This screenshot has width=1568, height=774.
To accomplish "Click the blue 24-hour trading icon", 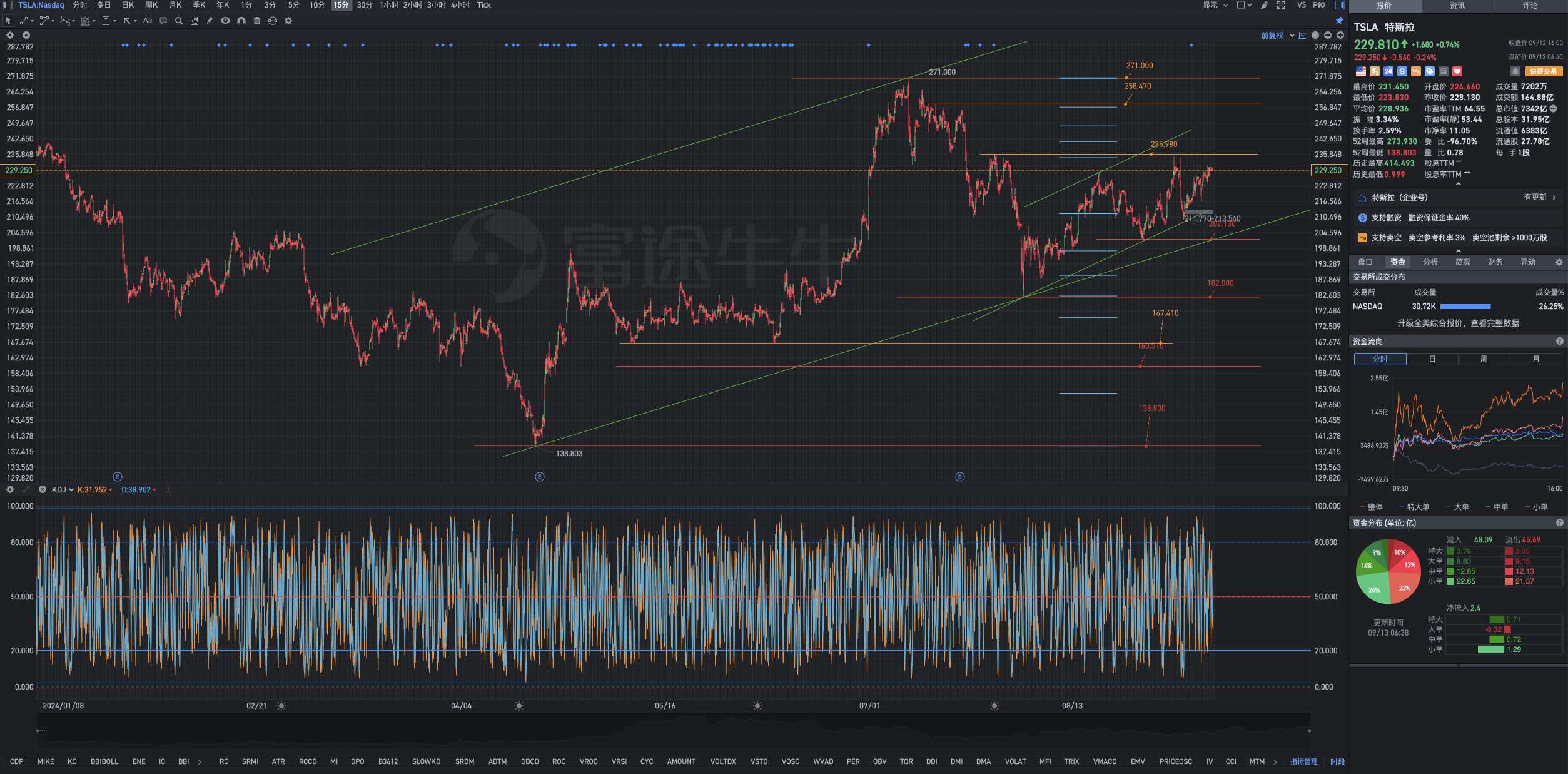I will (1388, 71).
